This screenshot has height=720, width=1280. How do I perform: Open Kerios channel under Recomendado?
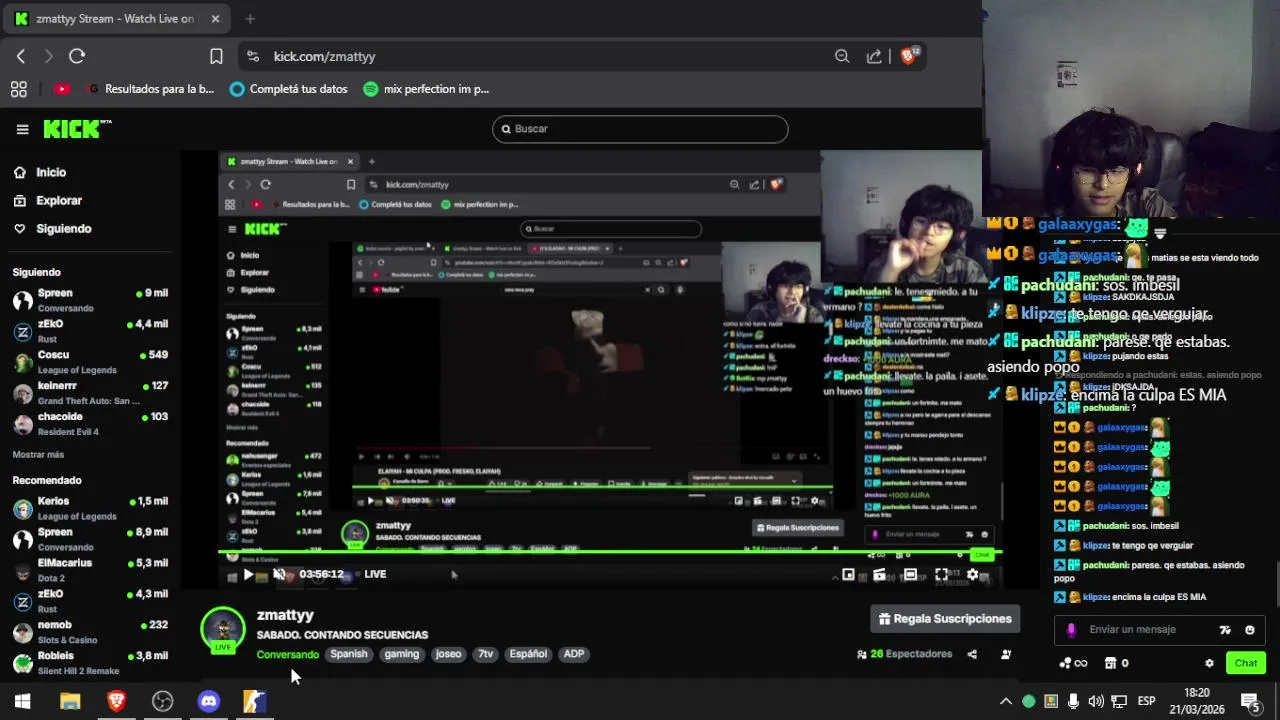coord(90,508)
